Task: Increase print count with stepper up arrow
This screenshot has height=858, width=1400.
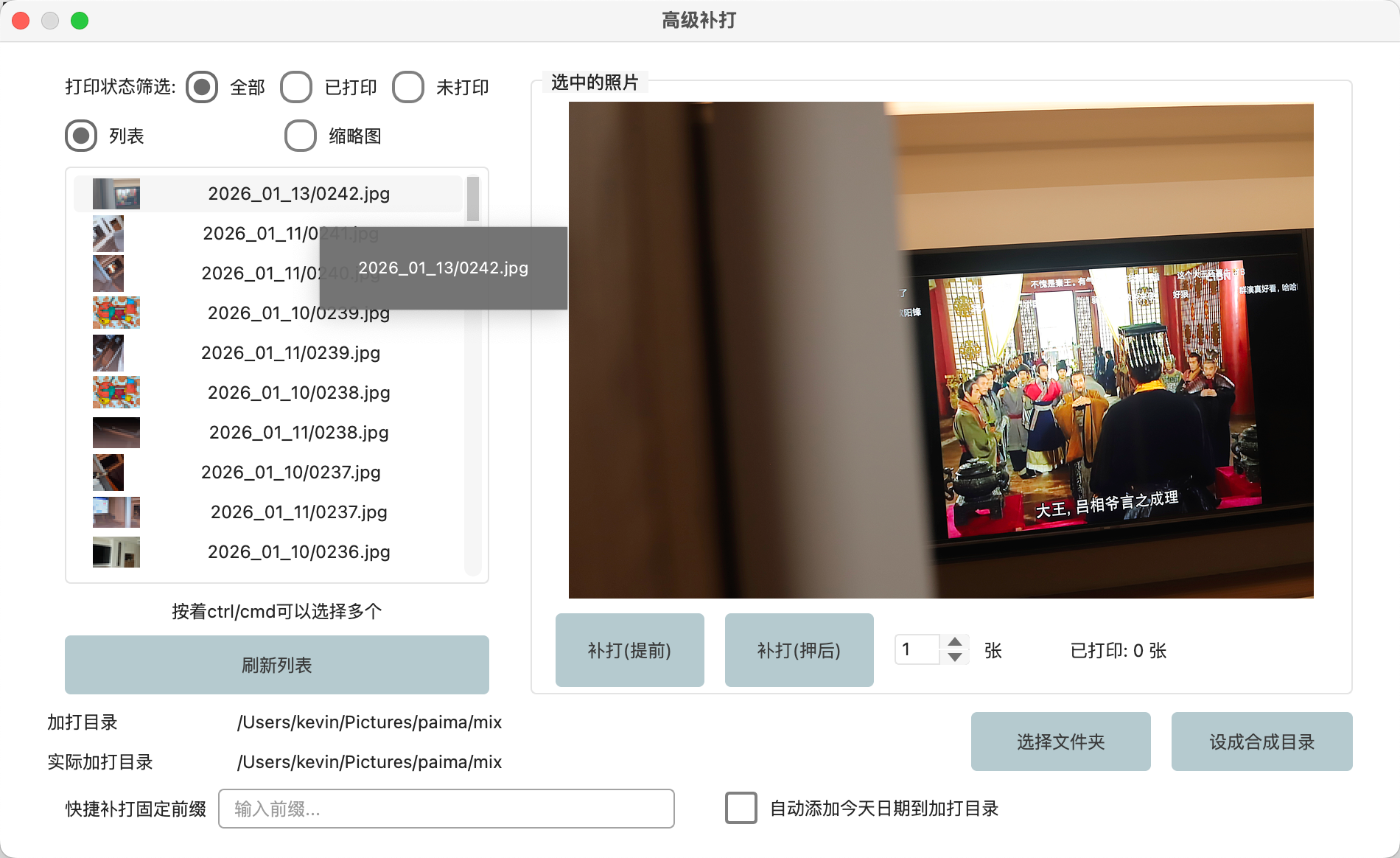Action: [954, 642]
